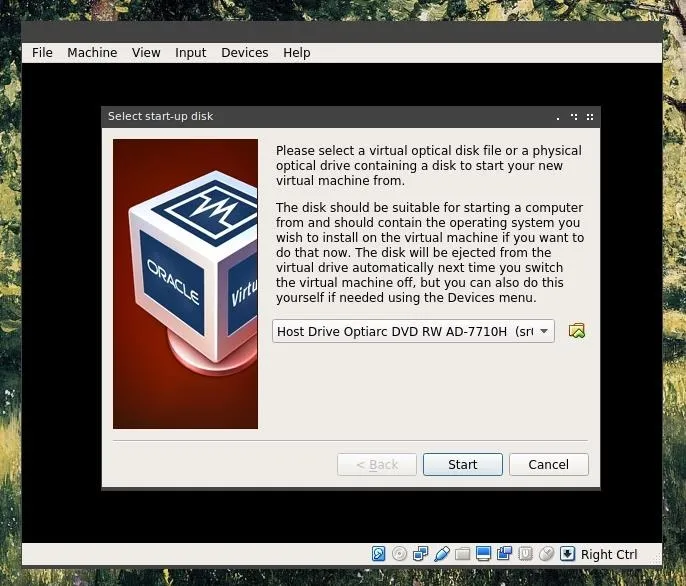Minimize the Select start-up disk dialog
The height and width of the screenshot is (586, 686).
pyautogui.click(x=558, y=117)
